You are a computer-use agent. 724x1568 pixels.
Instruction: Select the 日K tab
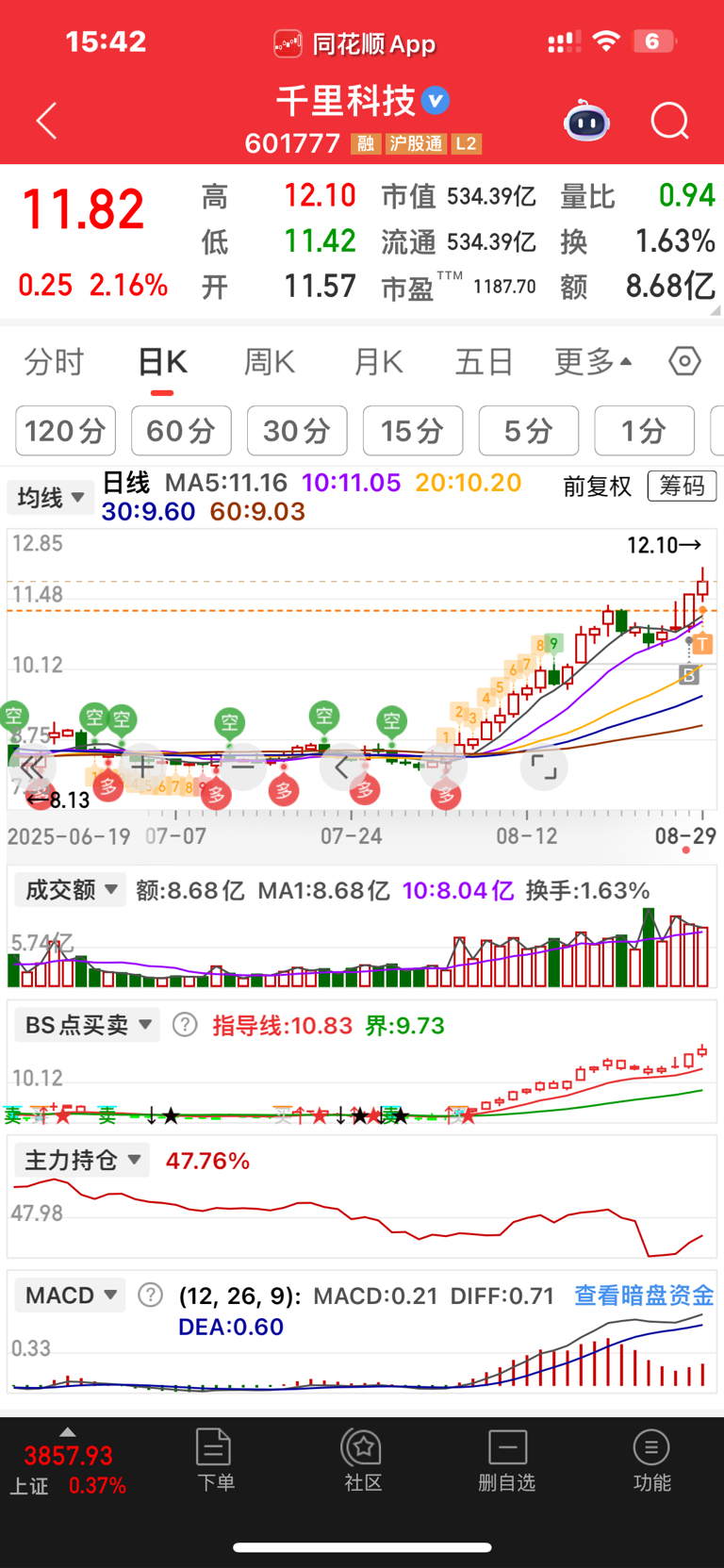coord(162,361)
